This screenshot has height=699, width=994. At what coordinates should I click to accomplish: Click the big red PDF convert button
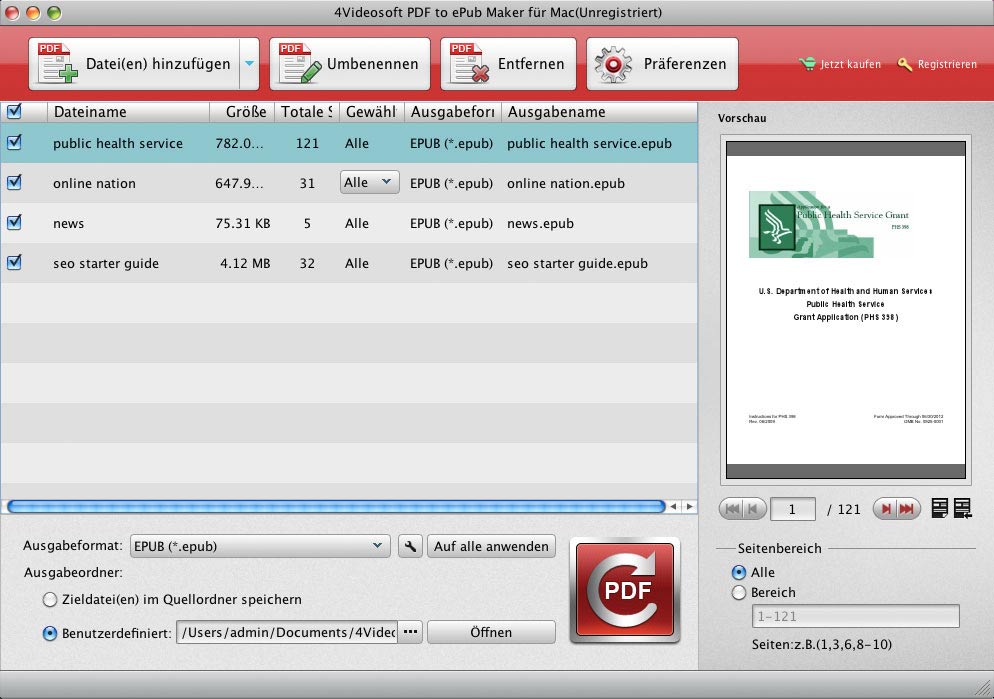tap(625, 590)
